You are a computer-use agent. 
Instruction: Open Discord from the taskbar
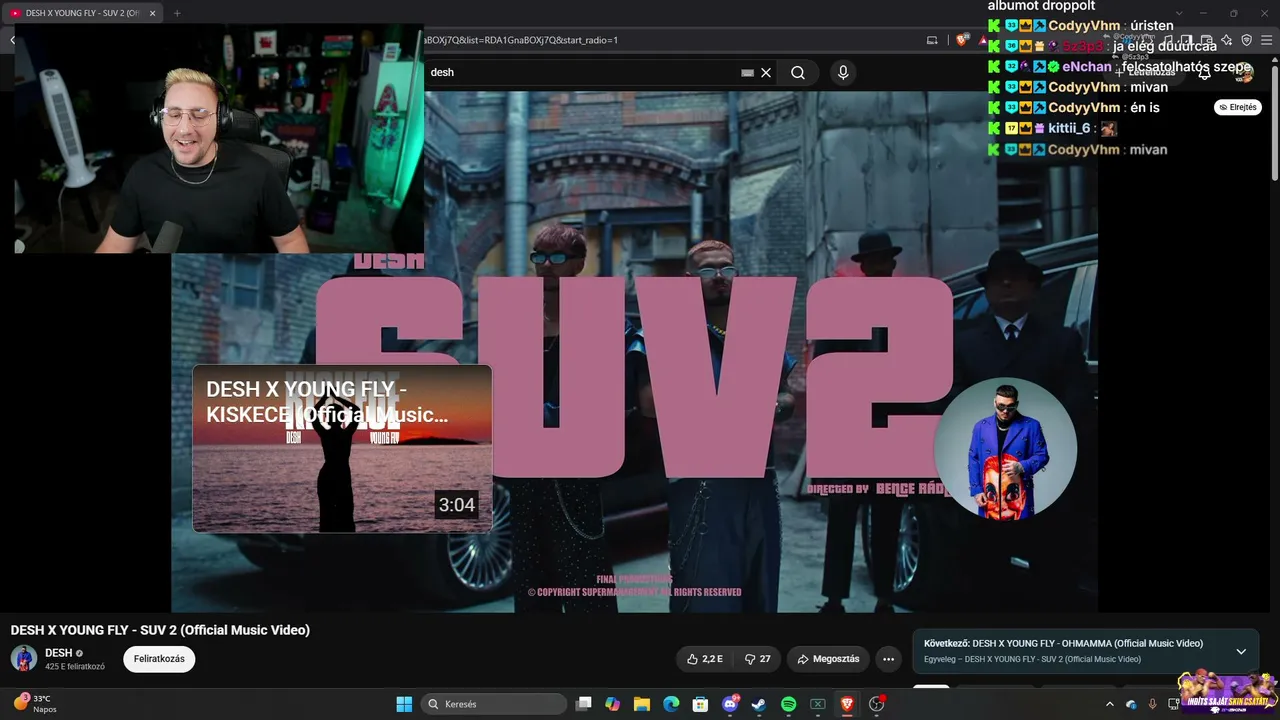coord(730,704)
